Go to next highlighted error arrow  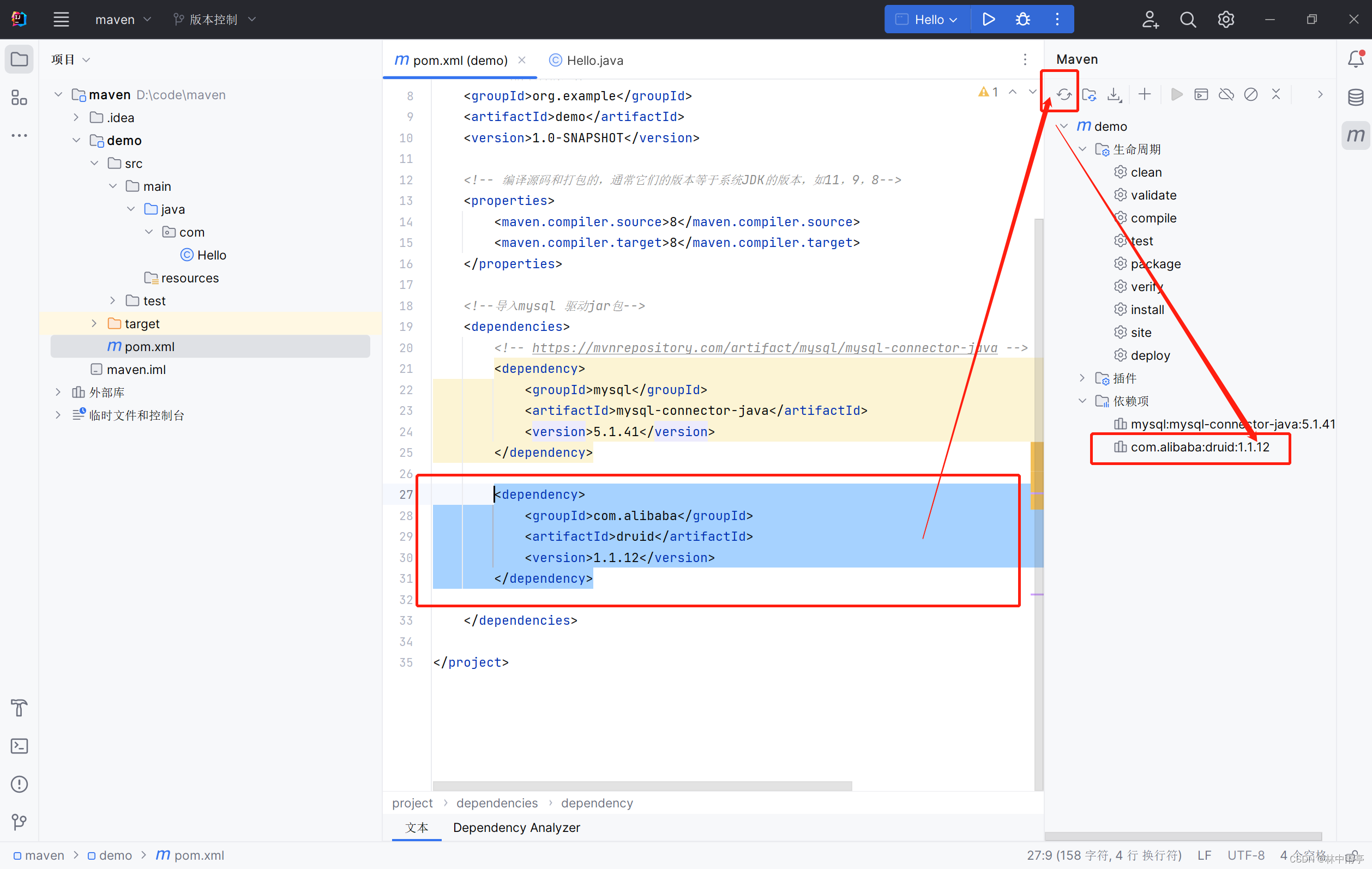(x=1032, y=92)
